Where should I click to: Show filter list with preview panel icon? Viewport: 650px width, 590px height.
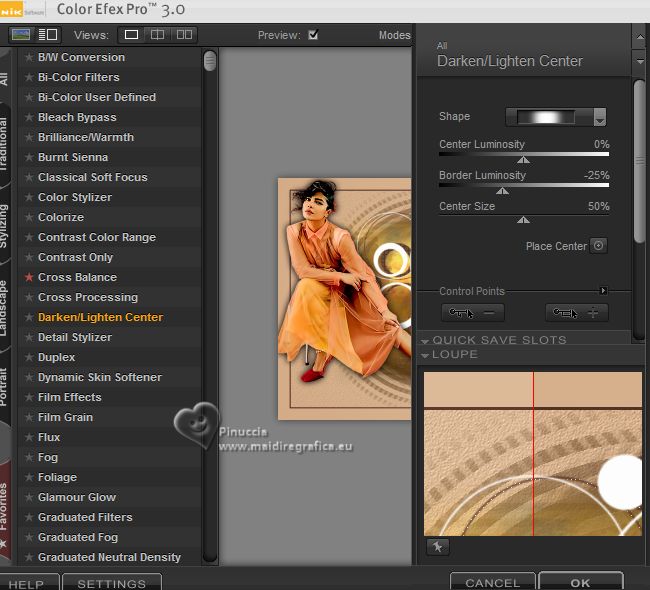pyautogui.click(x=47, y=35)
